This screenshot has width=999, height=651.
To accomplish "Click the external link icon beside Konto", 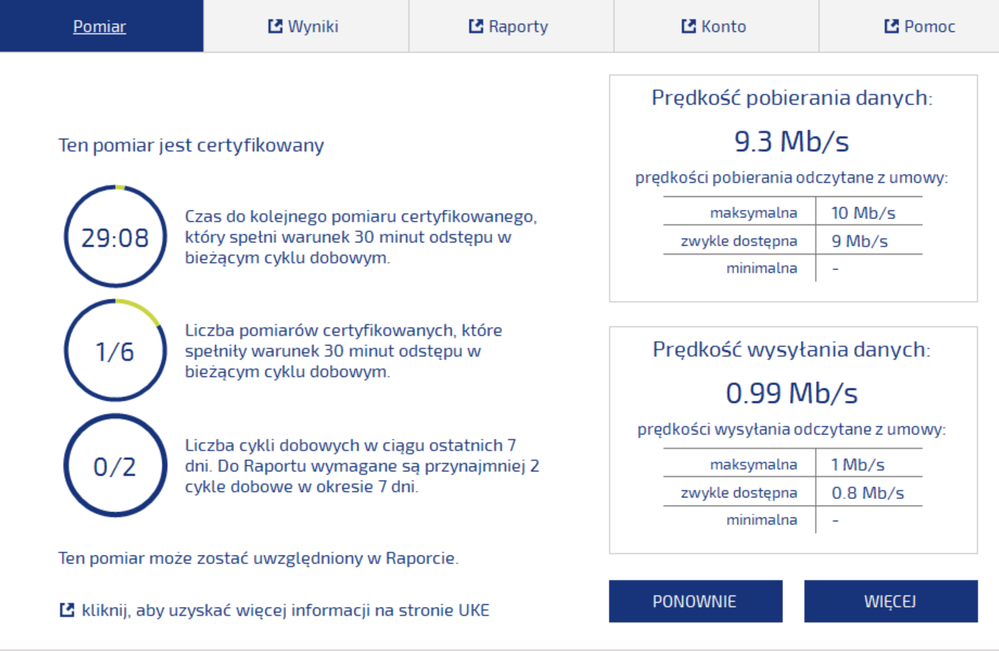I will pyautogui.click(x=688, y=26).
